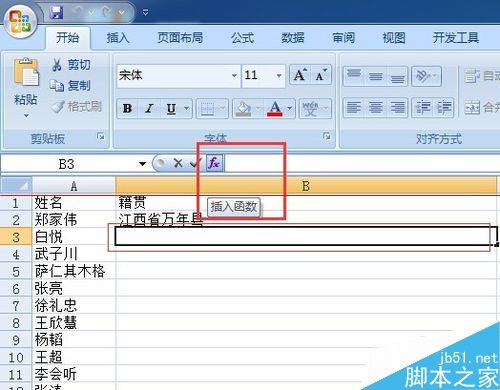Click the merge cells icon
Viewport: 500px width, 390px height.
click(x=472, y=107)
